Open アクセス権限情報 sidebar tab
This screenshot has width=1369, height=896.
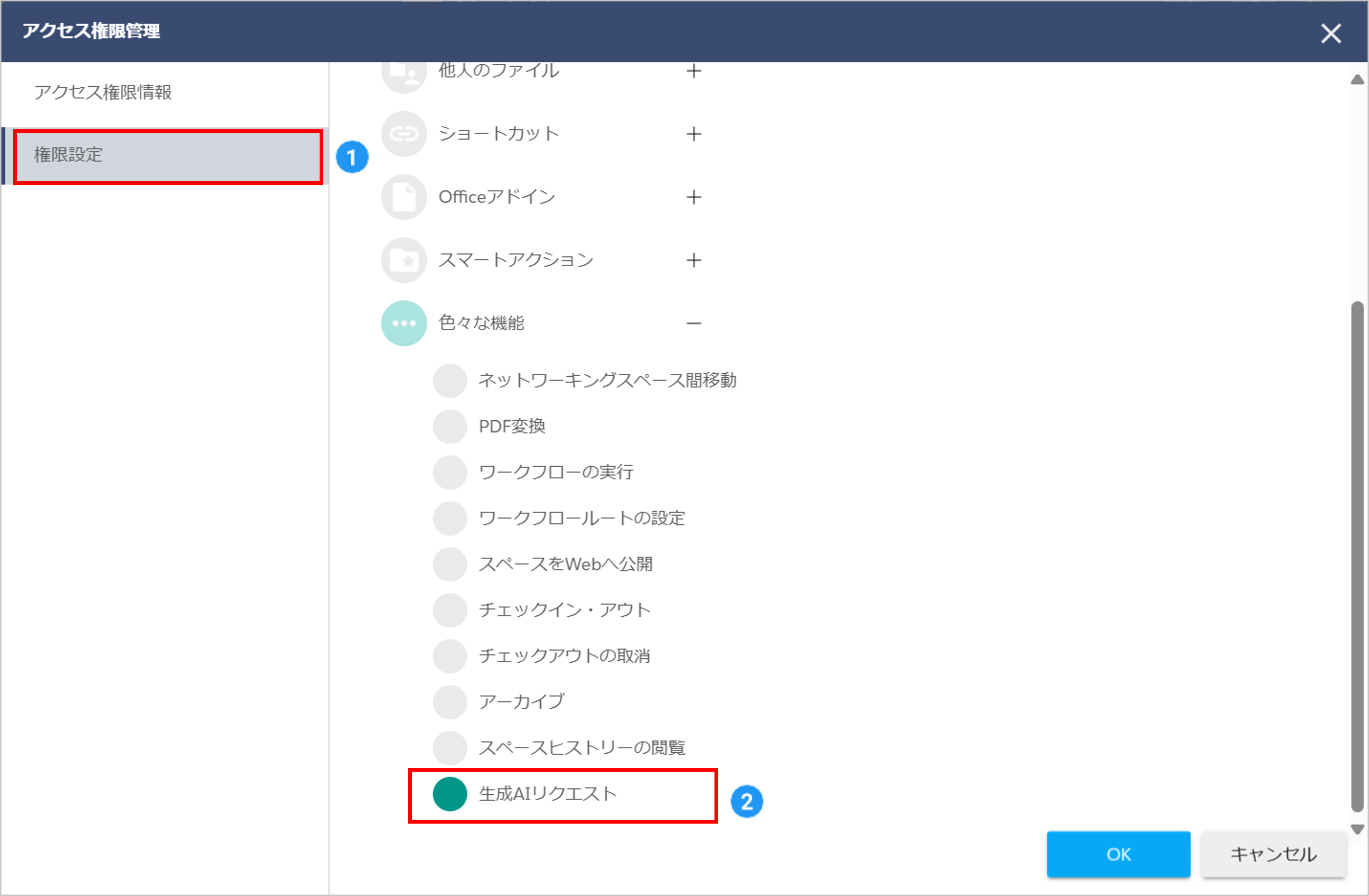pyautogui.click(x=165, y=92)
